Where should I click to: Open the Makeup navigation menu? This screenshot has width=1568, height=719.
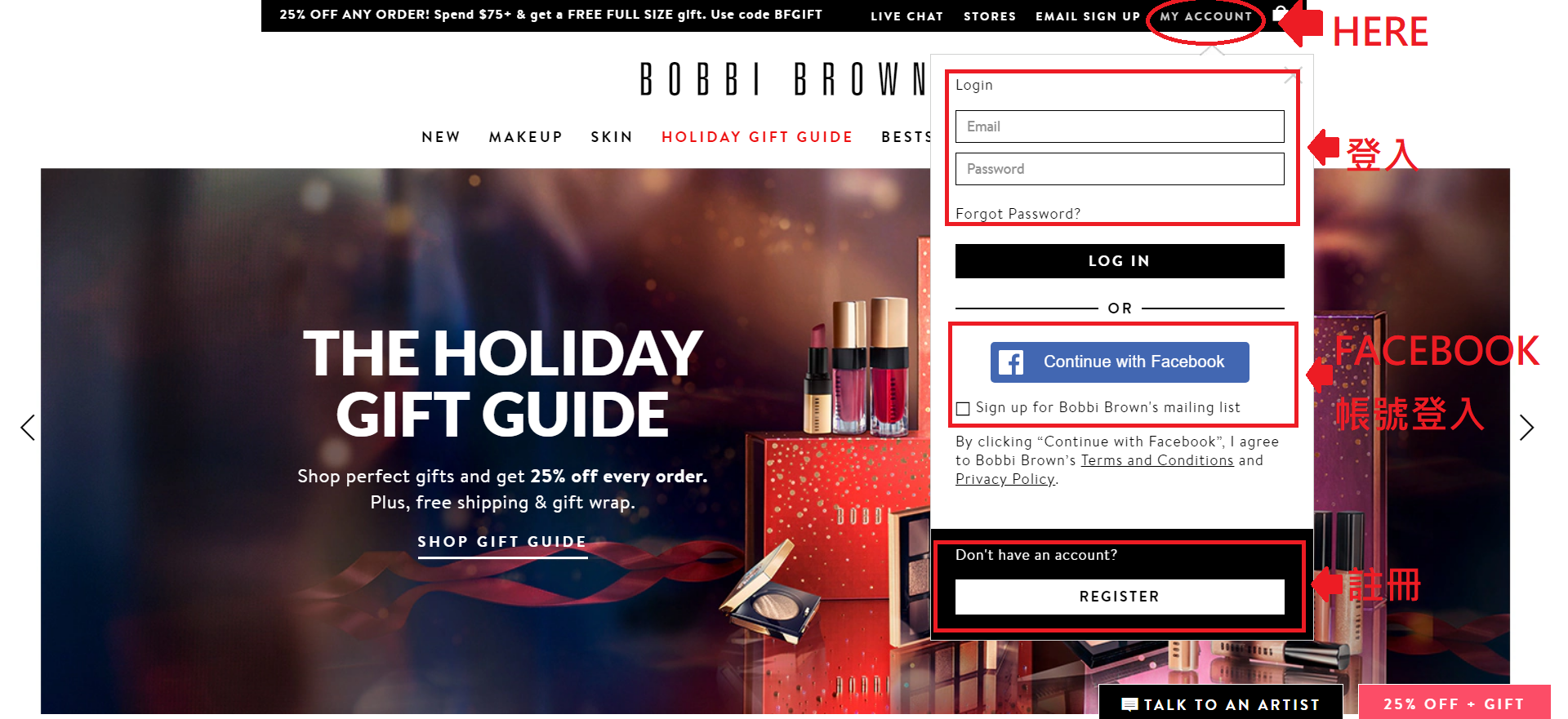pyautogui.click(x=526, y=137)
